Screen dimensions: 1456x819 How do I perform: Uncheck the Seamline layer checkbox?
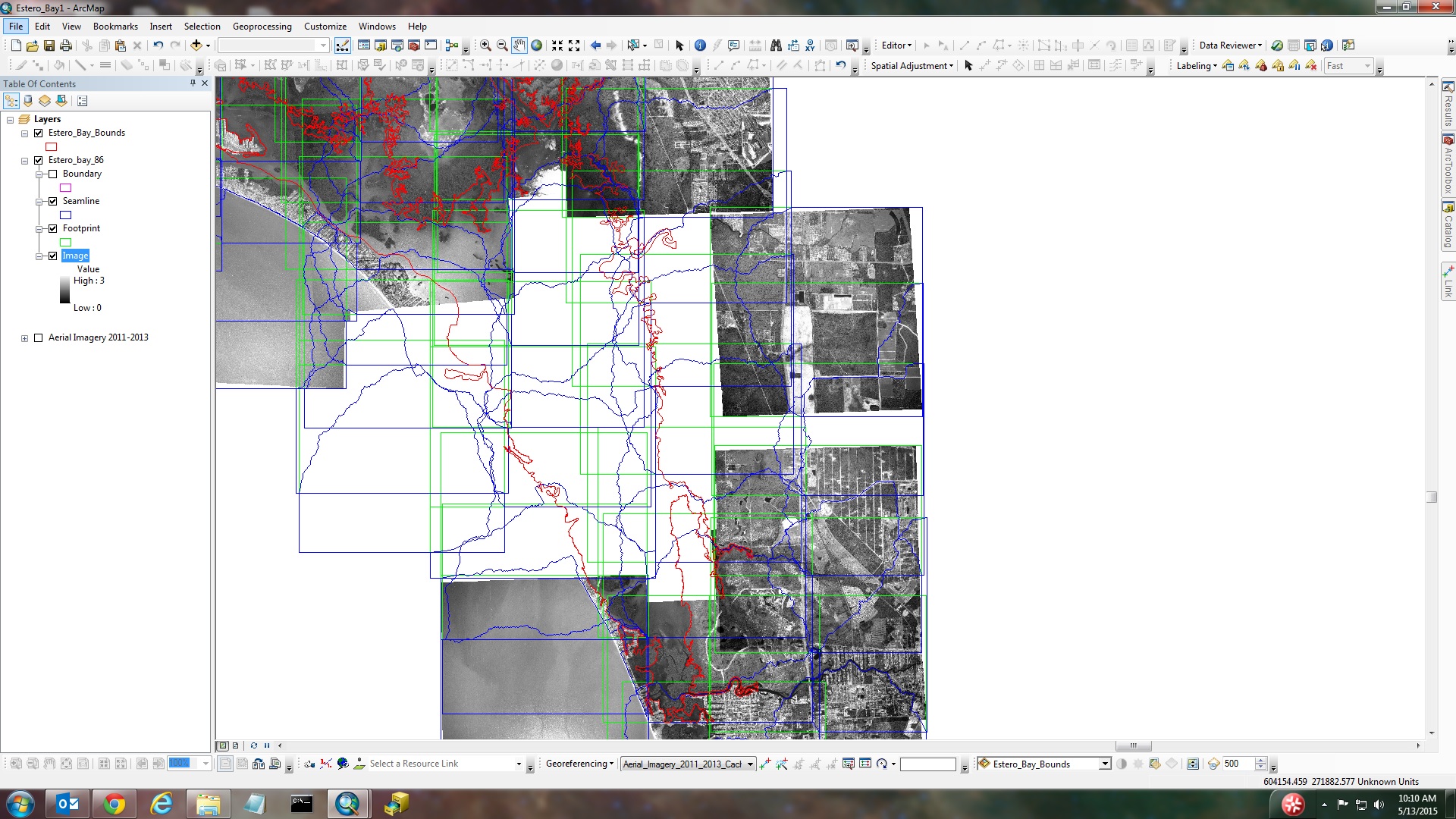click(x=53, y=201)
